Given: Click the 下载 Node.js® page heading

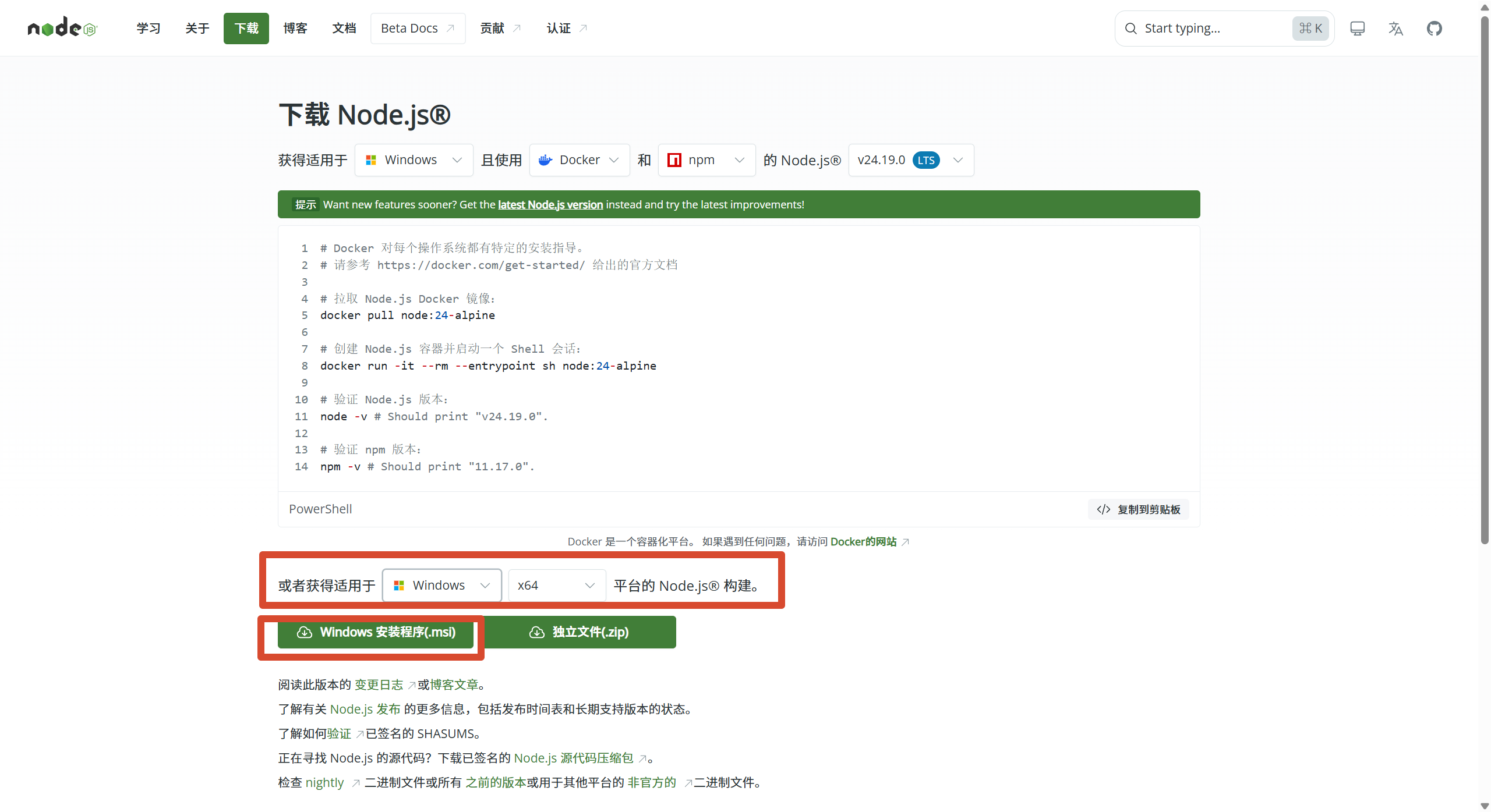Looking at the screenshot, I should click(365, 115).
